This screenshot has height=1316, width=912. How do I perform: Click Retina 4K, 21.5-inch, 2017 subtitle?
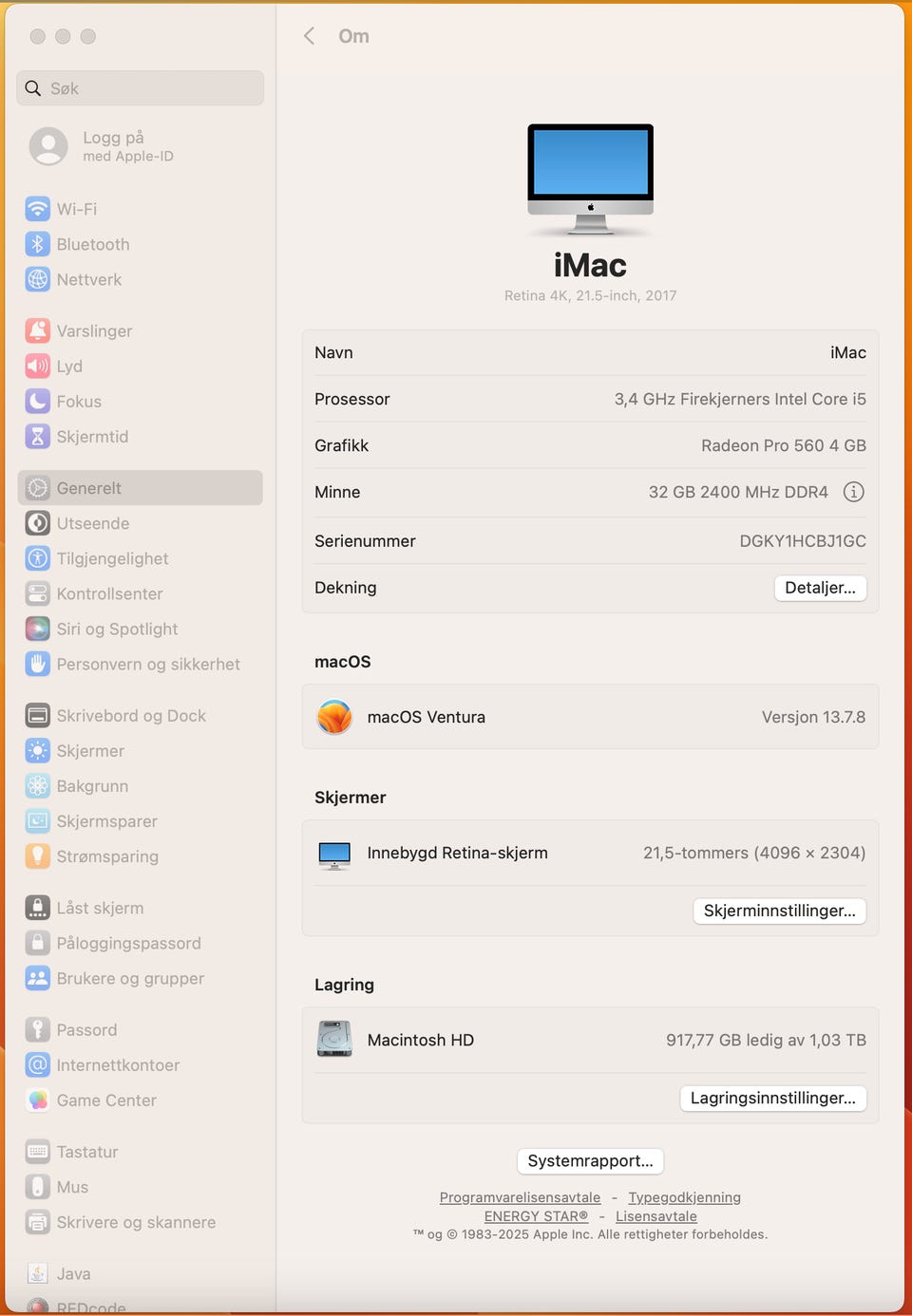590,295
